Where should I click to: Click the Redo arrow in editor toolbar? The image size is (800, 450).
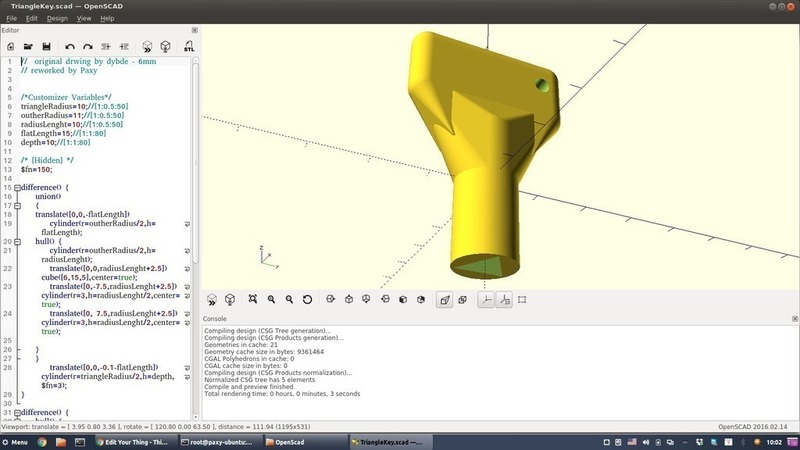click(87, 46)
